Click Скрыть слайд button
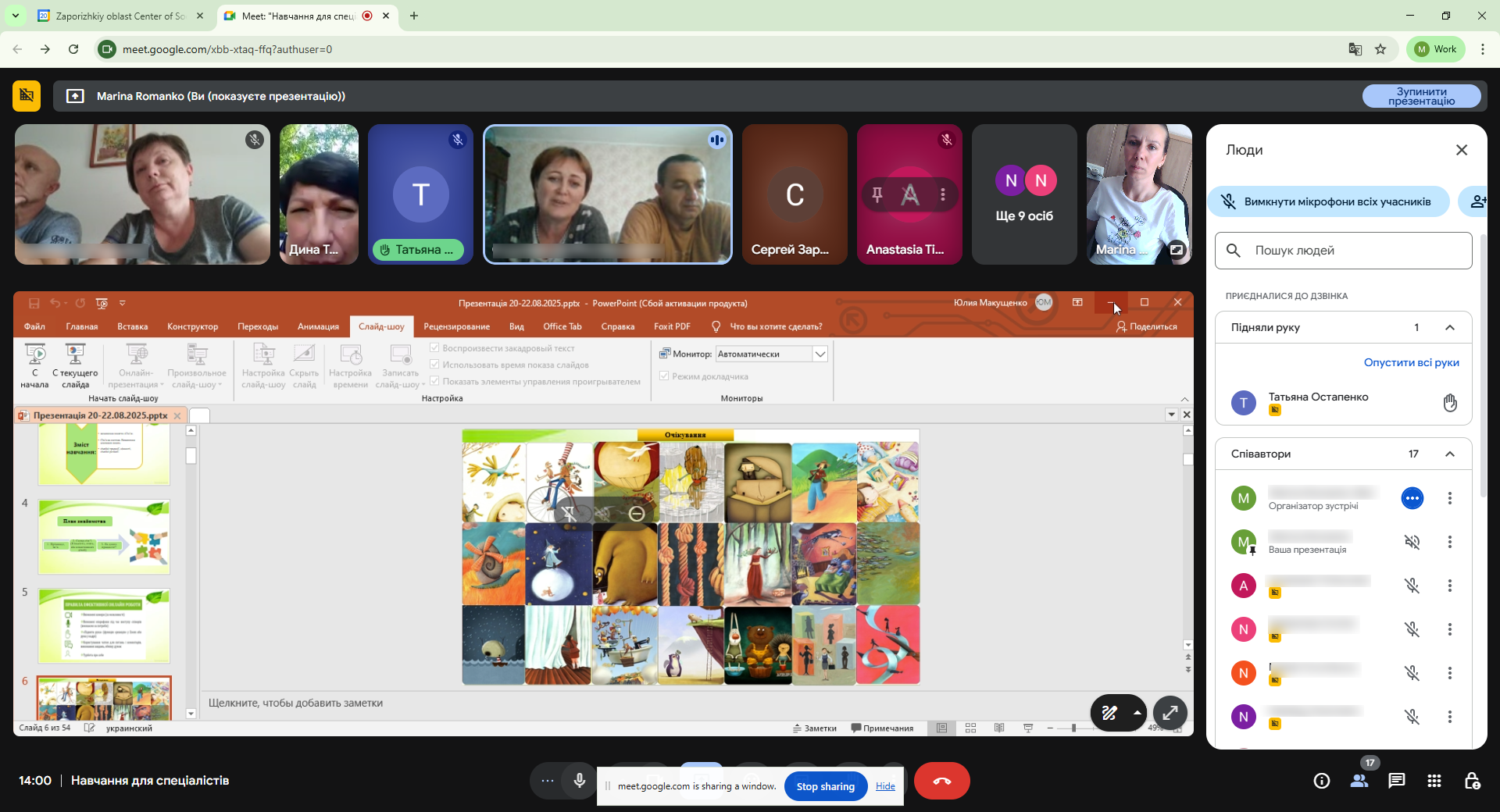Screen dimensions: 1500x812 pyautogui.click(x=304, y=365)
